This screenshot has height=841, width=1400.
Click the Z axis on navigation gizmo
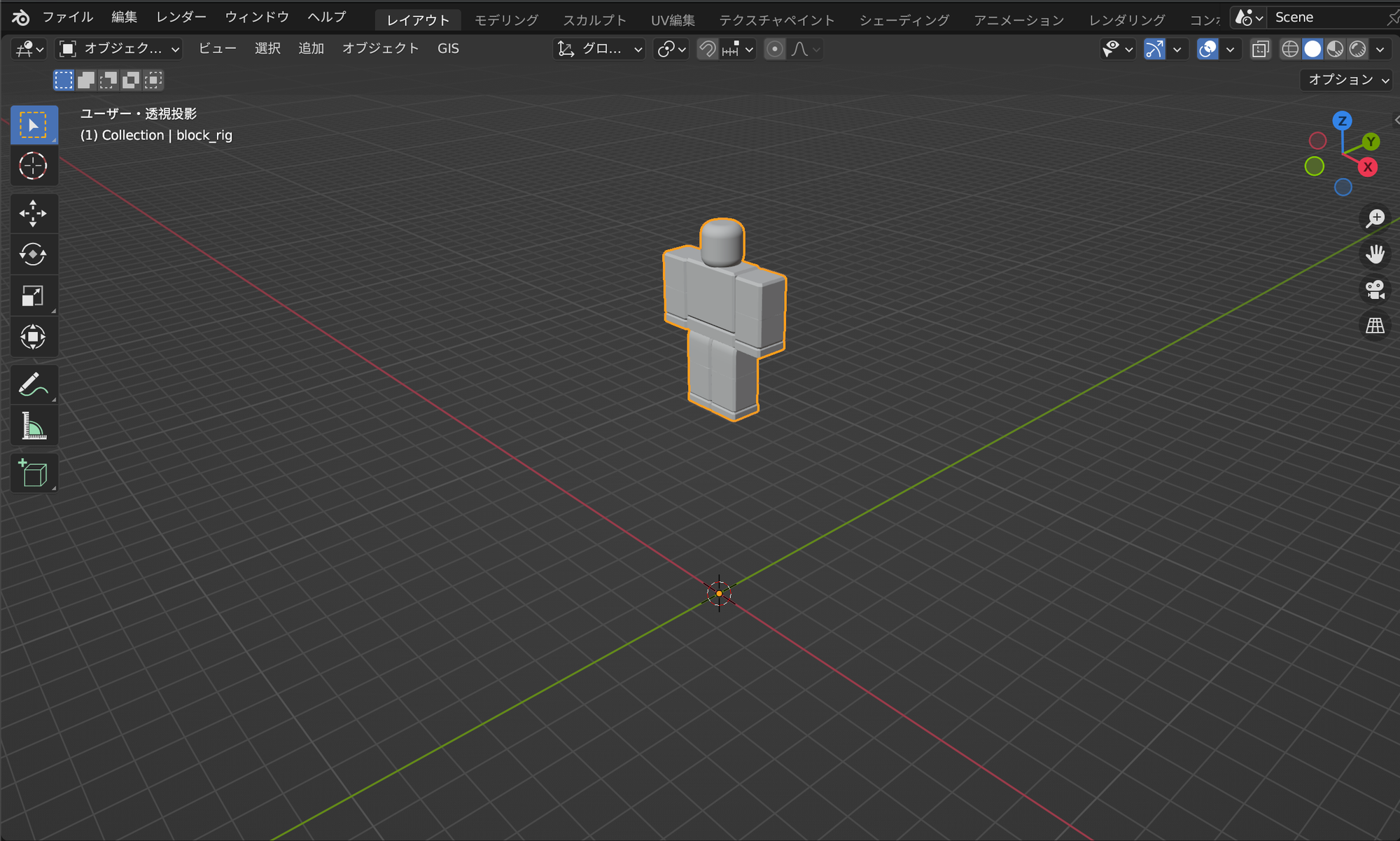pyautogui.click(x=1342, y=121)
